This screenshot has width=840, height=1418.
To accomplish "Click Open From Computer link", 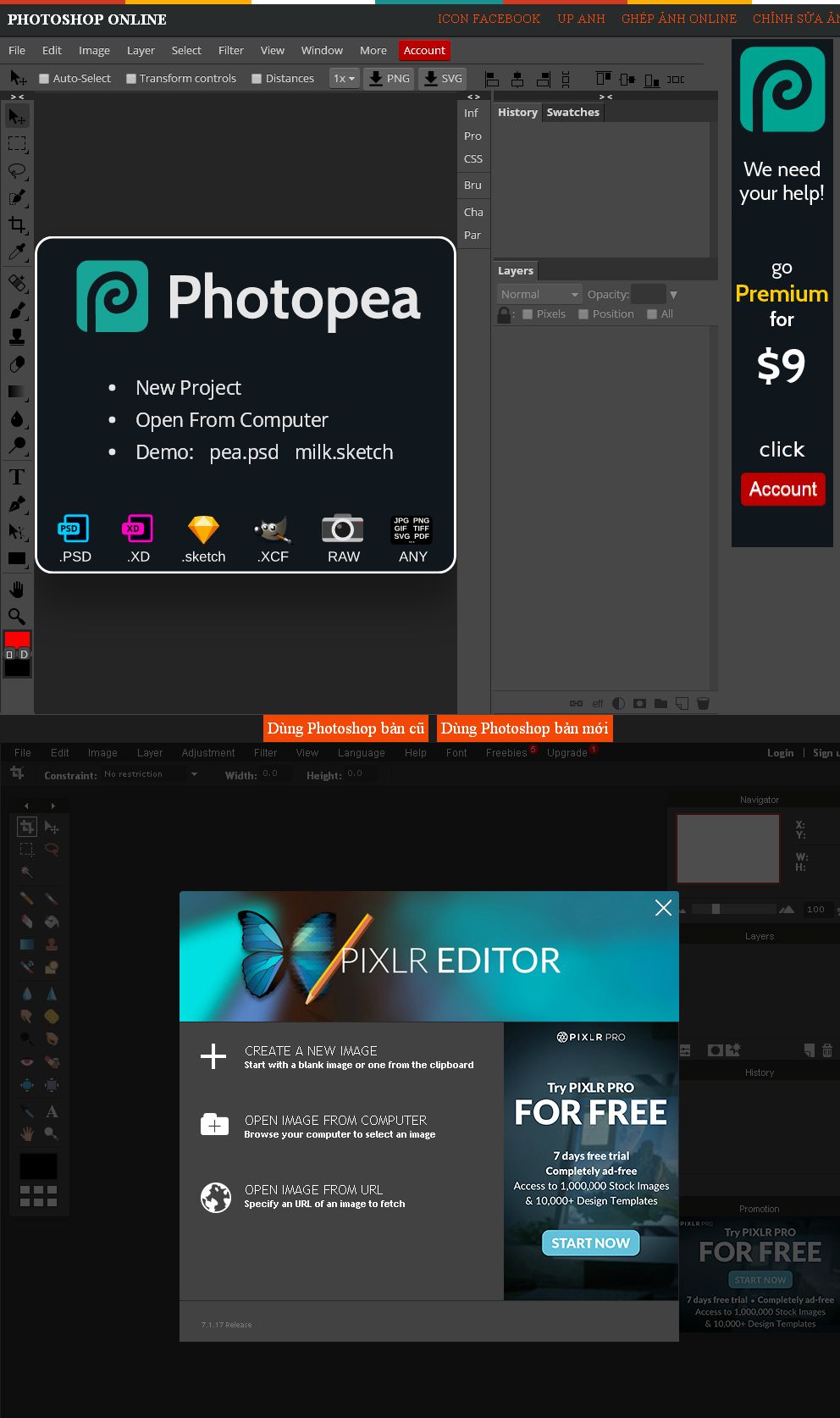I will coord(231,420).
